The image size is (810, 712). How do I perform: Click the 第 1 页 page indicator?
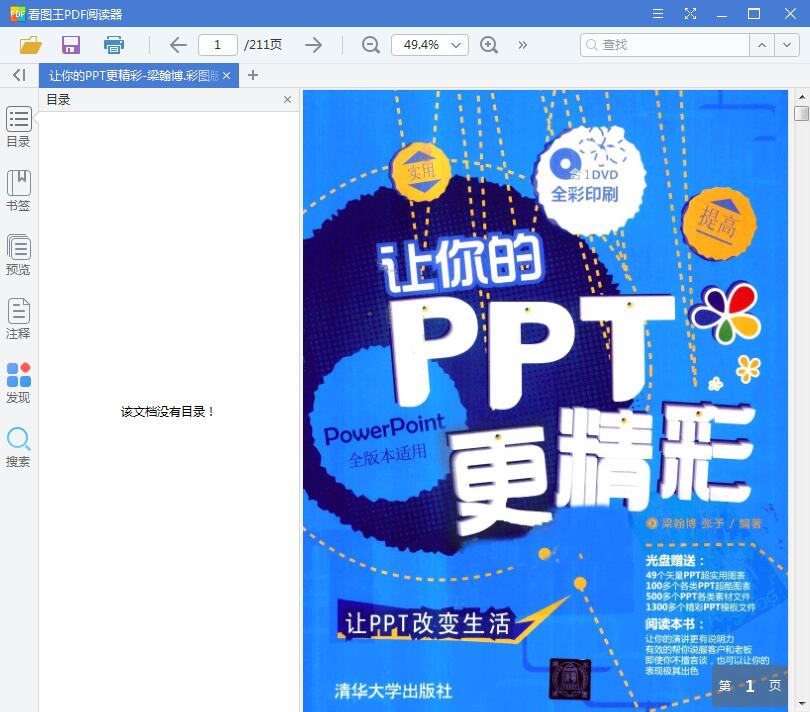[x=750, y=686]
